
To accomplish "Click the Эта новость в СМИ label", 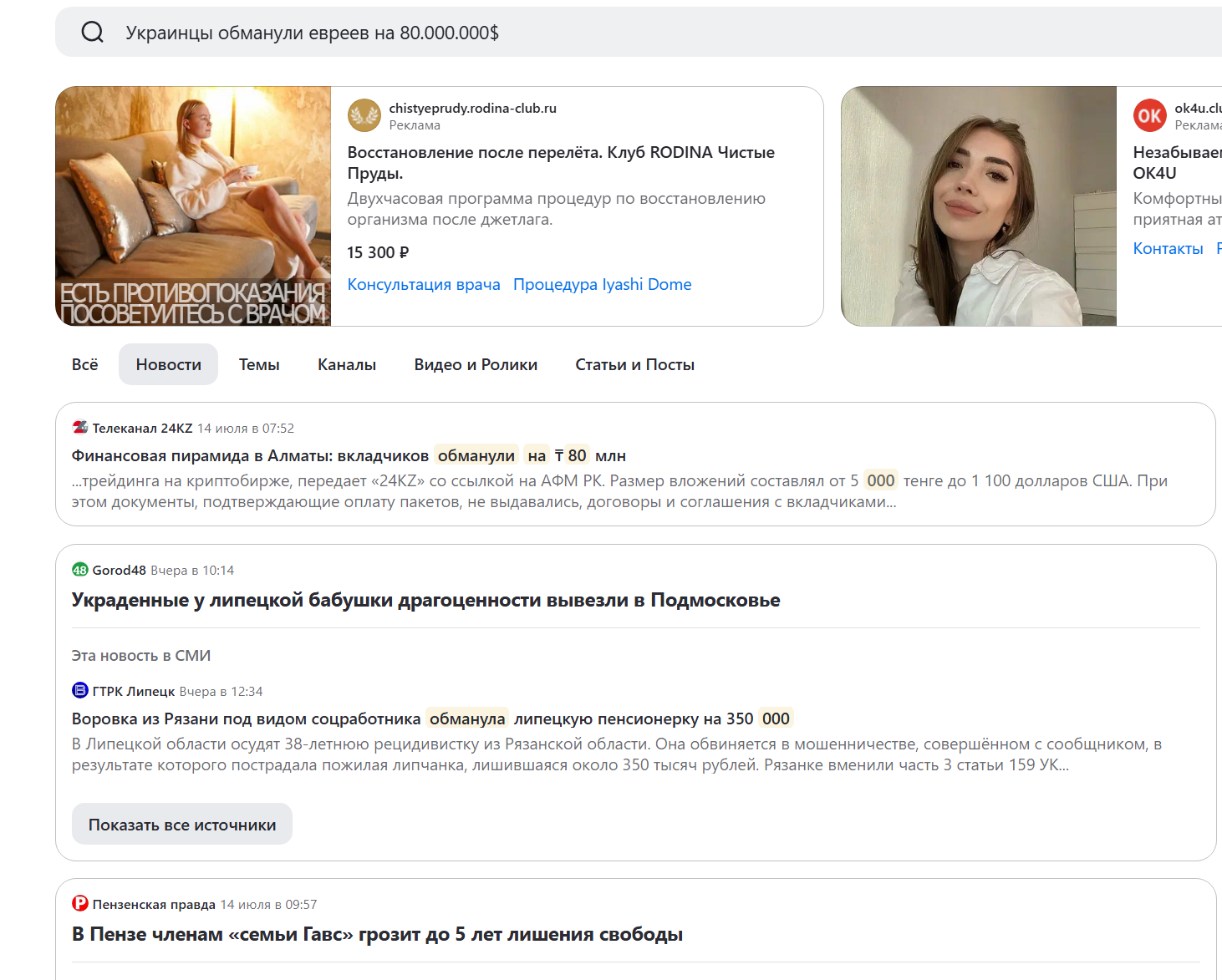I will [141, 655].
